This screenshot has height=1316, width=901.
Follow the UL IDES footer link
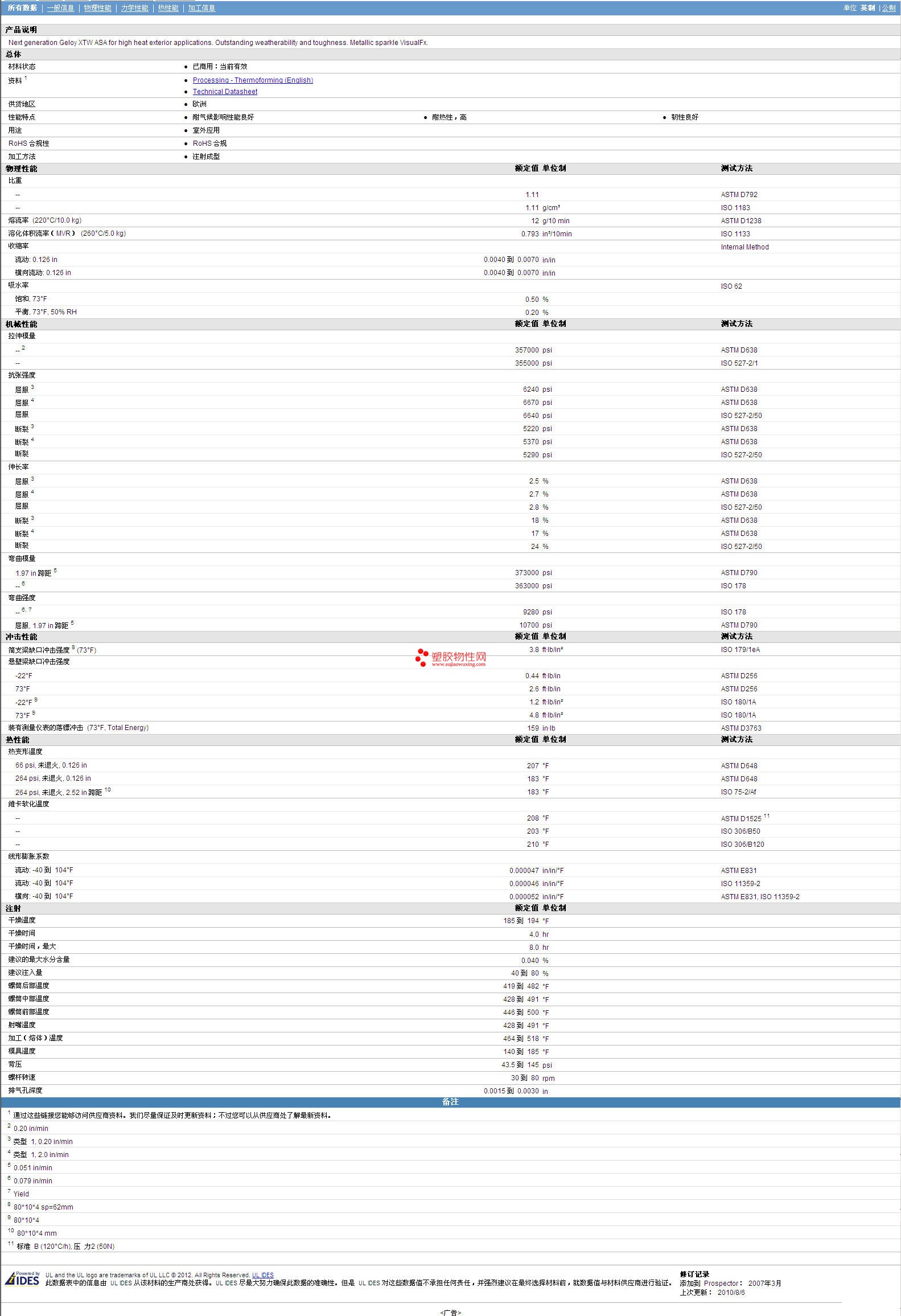262,1275
